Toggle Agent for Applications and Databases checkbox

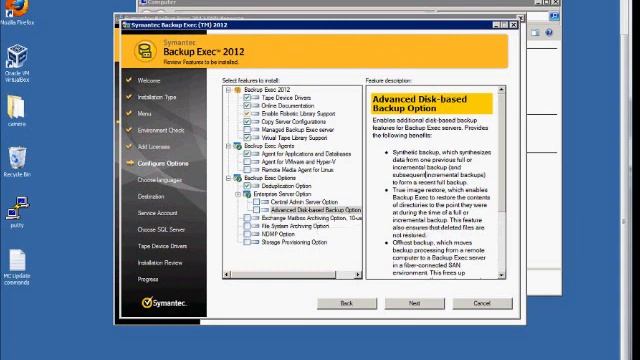click(x=247, y=154)
